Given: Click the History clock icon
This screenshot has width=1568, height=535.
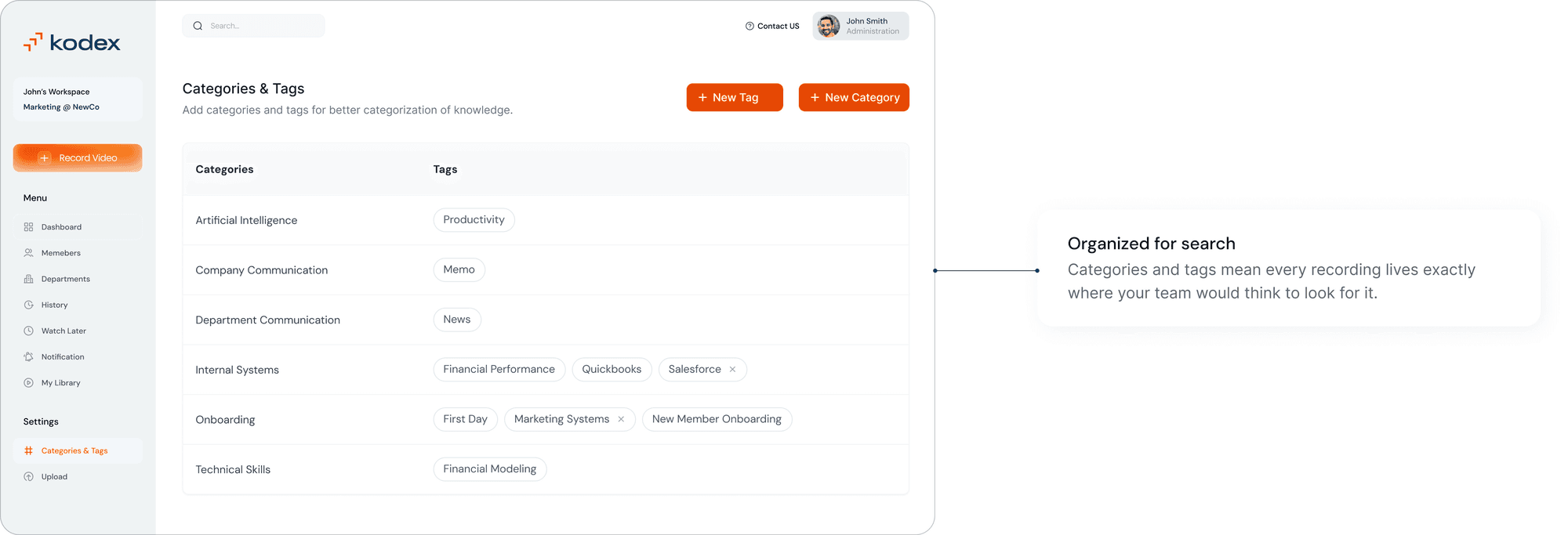Looking at the screenshot, I should coord(28,305).
